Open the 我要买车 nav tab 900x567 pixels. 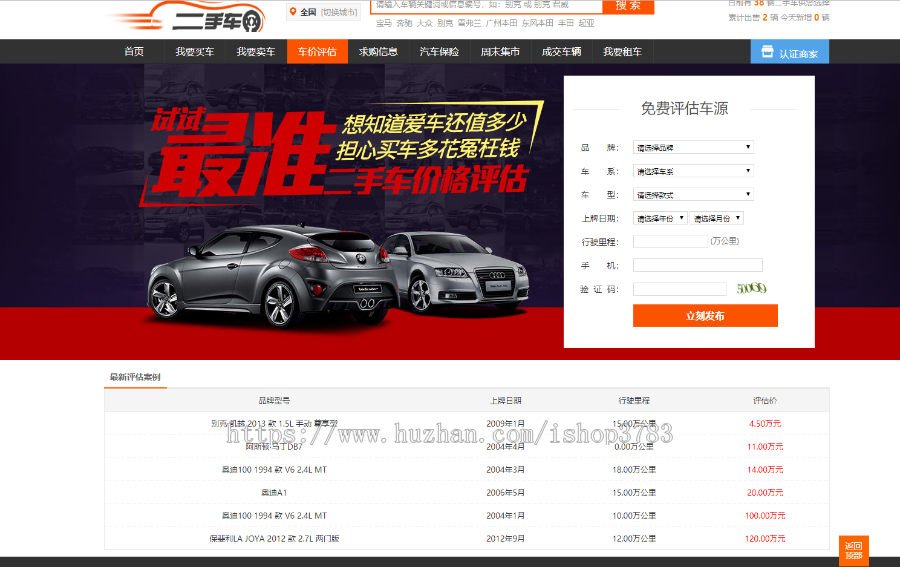195,52
